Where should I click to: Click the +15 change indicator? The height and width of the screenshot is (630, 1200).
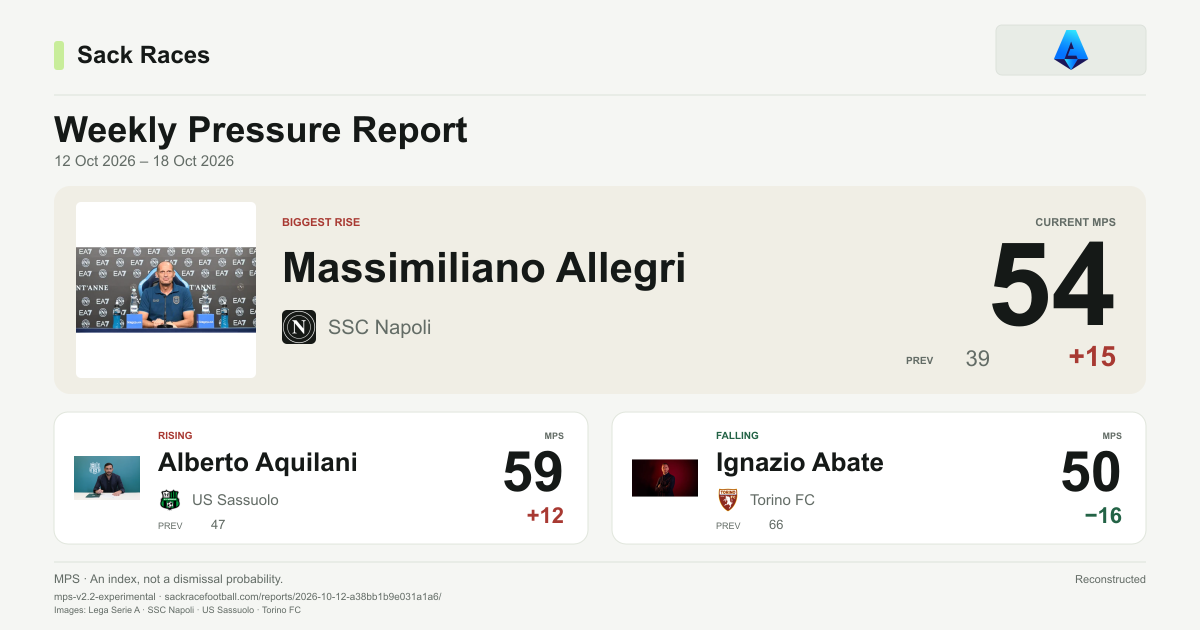(1092, 357)
